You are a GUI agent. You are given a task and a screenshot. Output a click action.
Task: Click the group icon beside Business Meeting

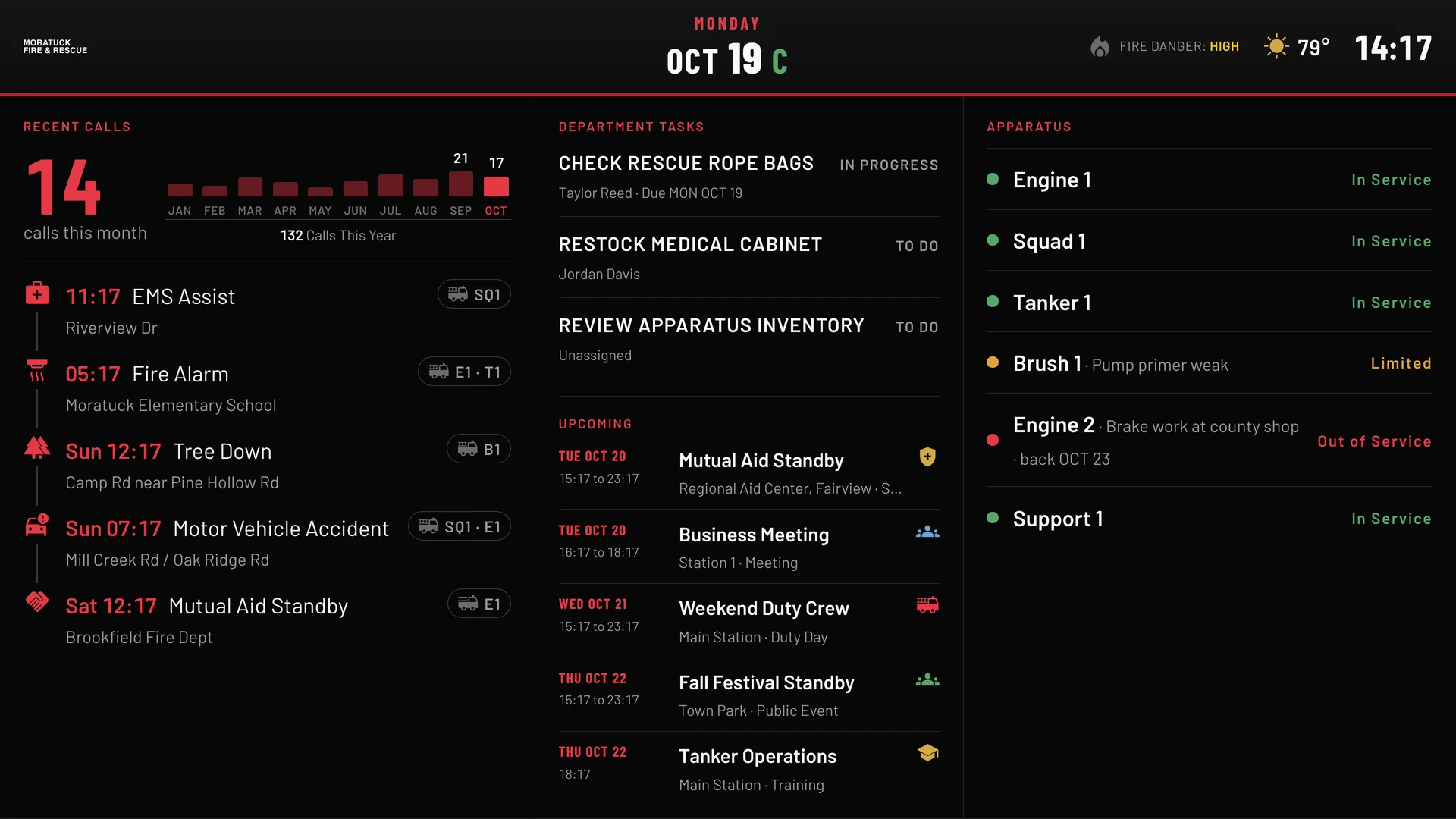pyautogui.click(x=927, y=532)
